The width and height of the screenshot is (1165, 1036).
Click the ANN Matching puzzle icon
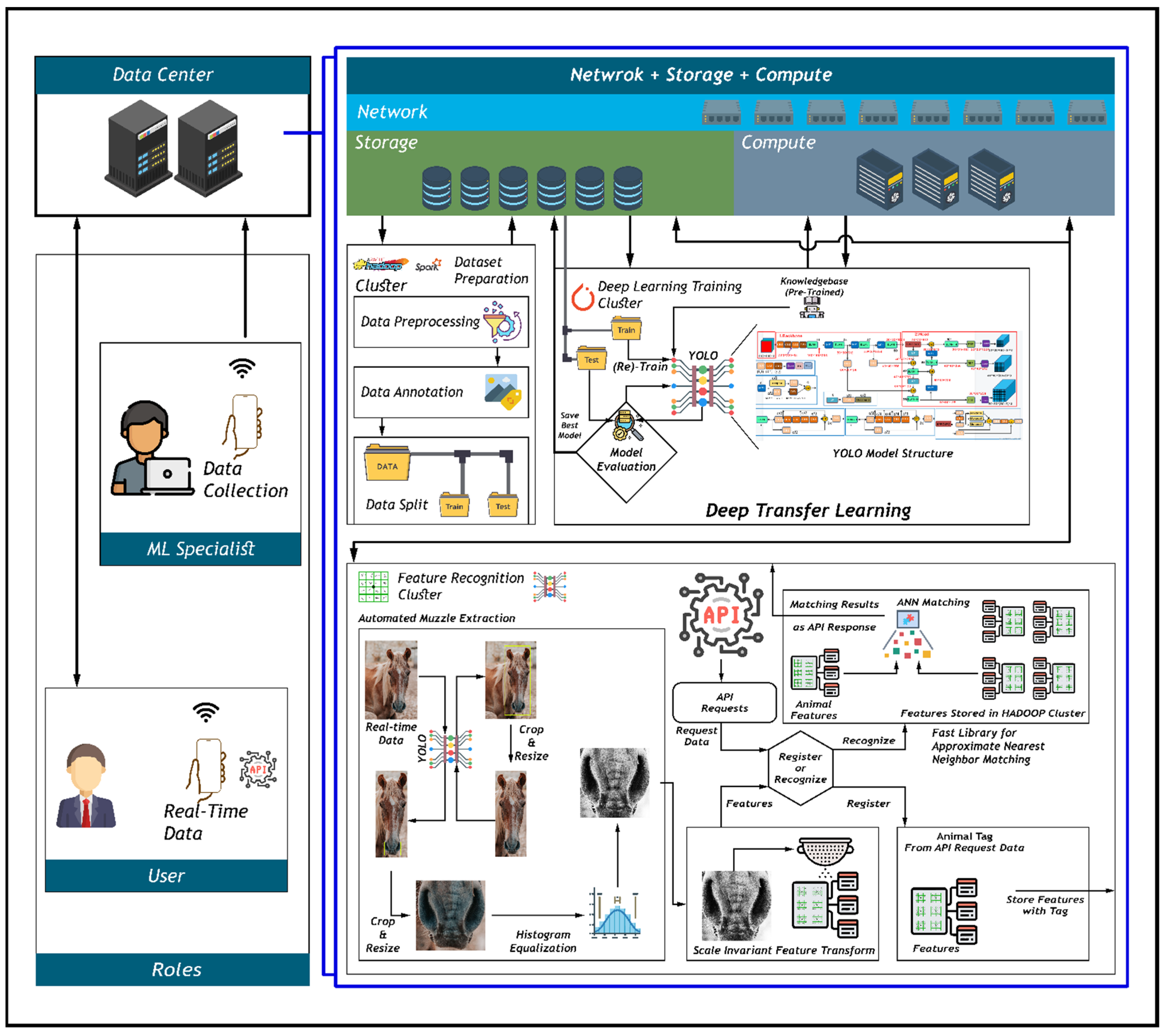click(907, 619)
